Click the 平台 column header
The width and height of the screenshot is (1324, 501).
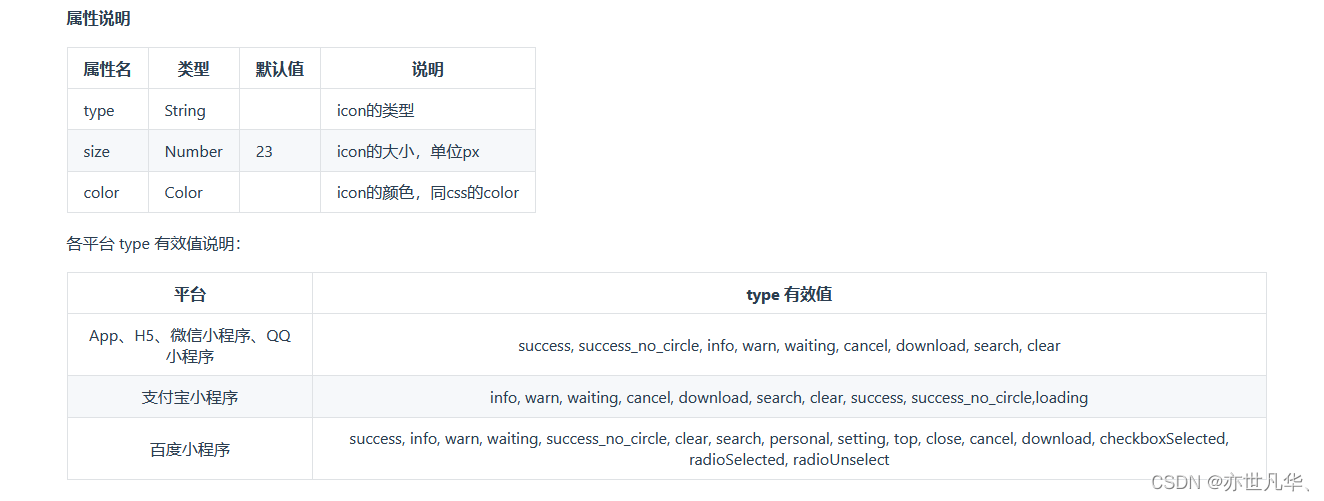pyautogui.click(x=190, y=294)
